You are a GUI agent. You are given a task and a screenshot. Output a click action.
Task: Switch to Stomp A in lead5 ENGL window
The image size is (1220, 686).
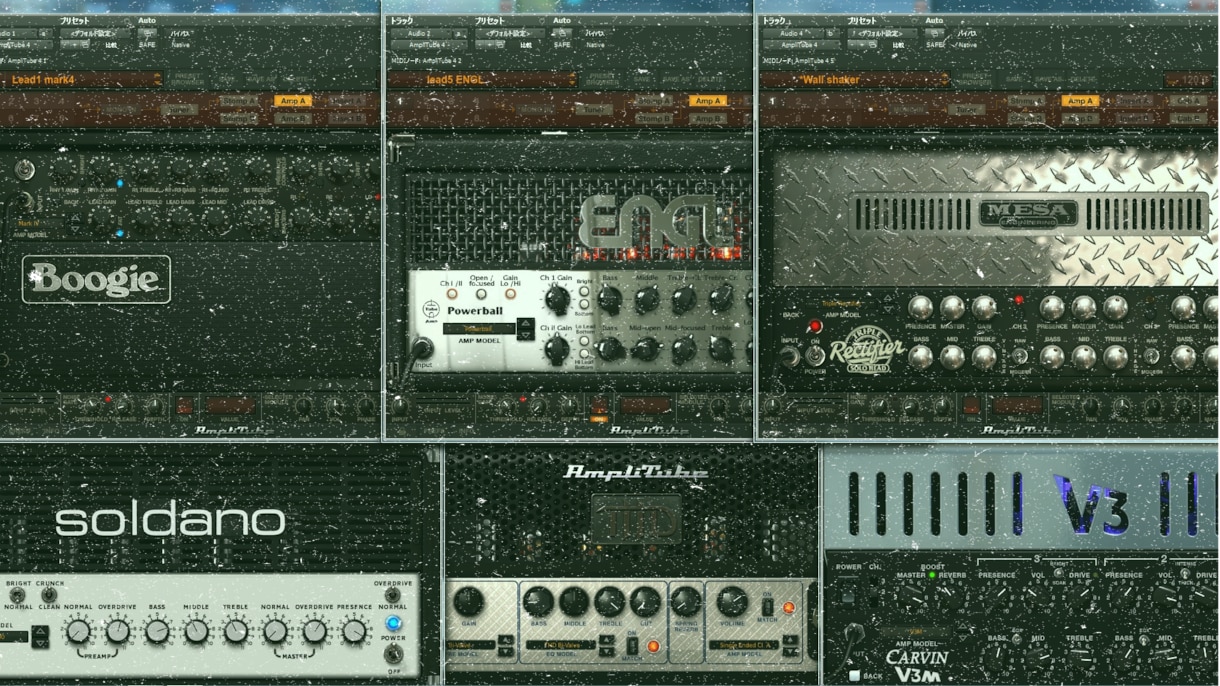pyautogui.click(x=654, y=101)
